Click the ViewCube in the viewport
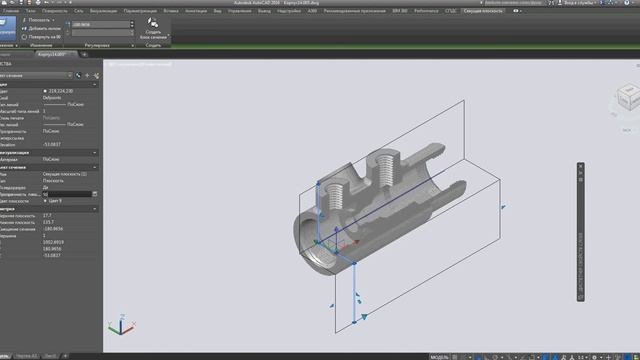This screenshot has height=360, width=640. pos(628,96)
